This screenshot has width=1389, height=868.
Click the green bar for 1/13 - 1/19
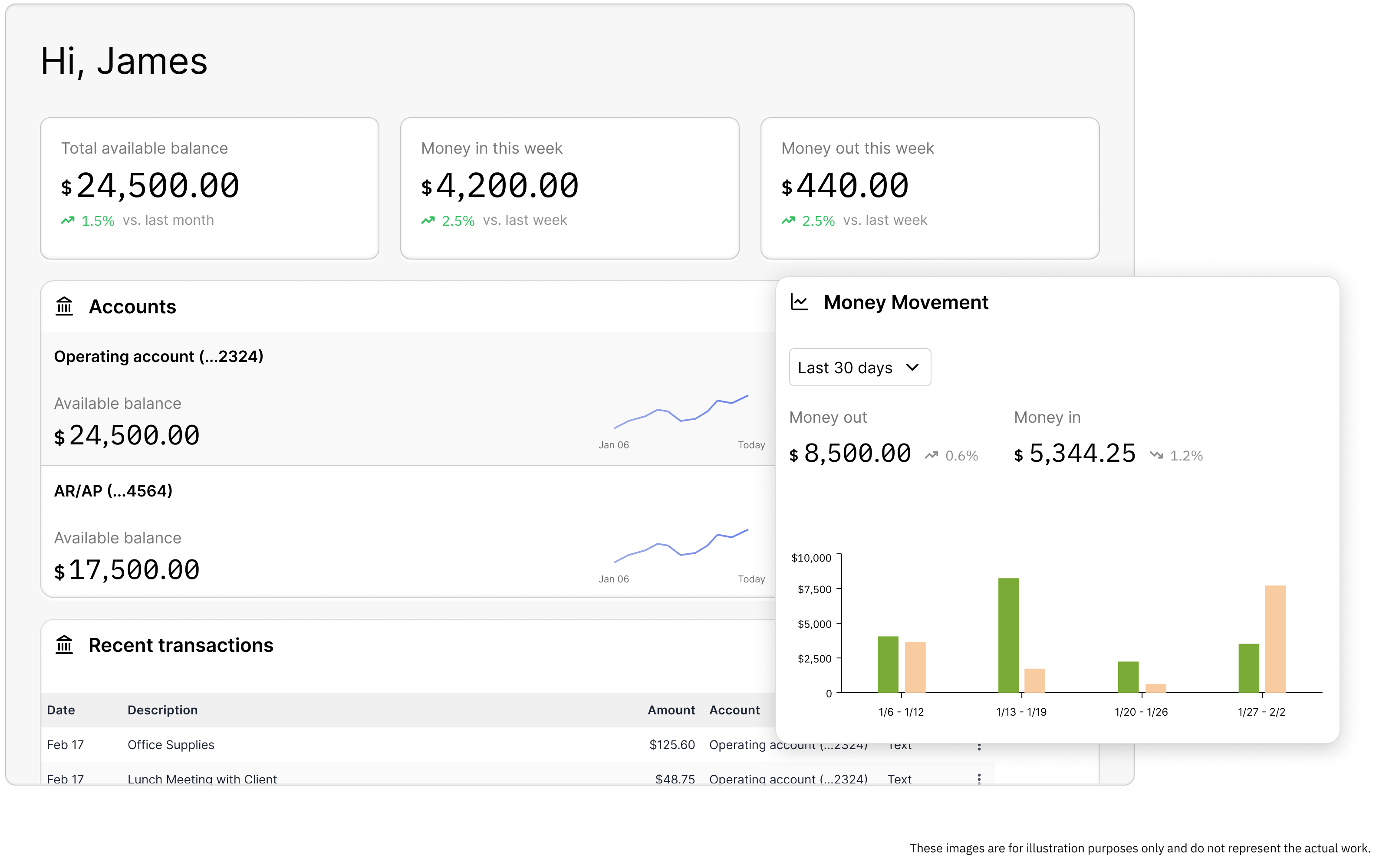1008,635
